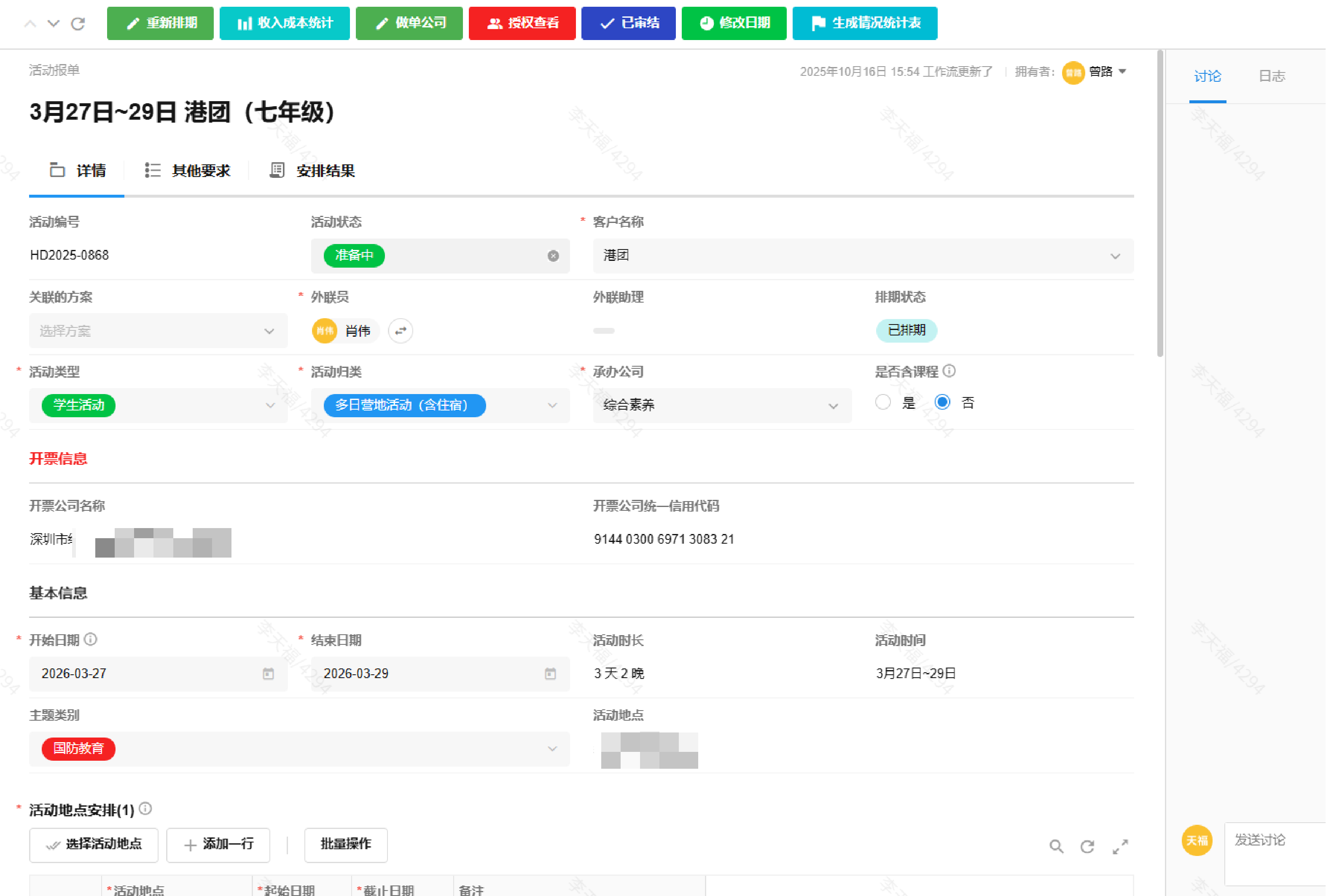Image resolution: width=1326 pixels, height=896 pixels.
Task: Switch to the 日志 tab
Action: pyautogui.click(x=1271, y=76)
